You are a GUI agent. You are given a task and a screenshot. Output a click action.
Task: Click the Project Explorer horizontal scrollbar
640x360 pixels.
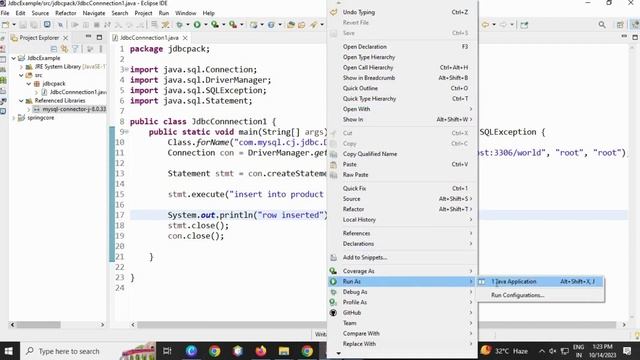pyautogui.click(x=38, y=325)
